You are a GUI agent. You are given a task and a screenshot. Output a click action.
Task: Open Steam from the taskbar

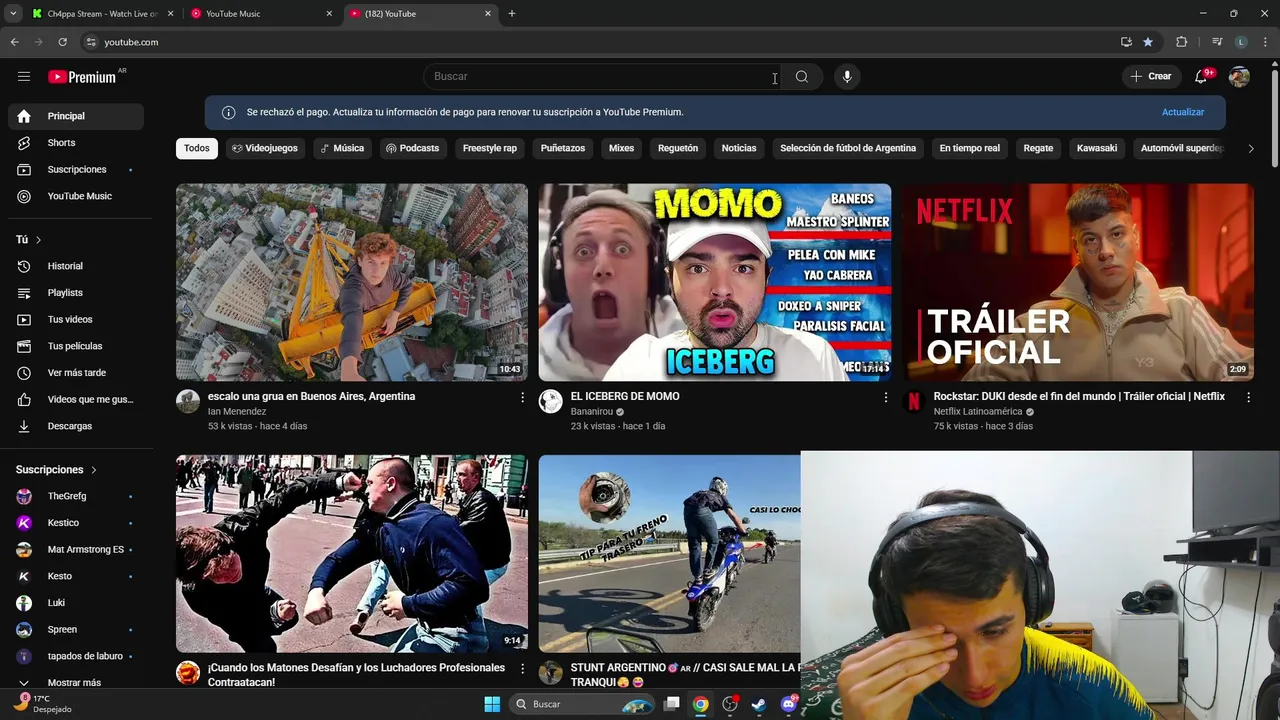pyautogui.click(x=759, y=704)
